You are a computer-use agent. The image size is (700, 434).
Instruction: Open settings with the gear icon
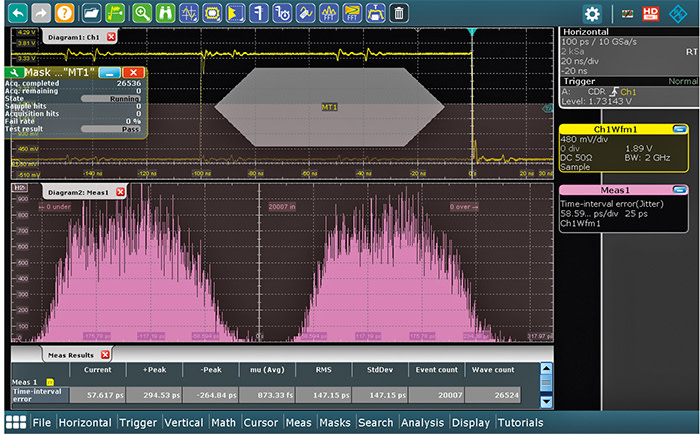tap(593, 13)
